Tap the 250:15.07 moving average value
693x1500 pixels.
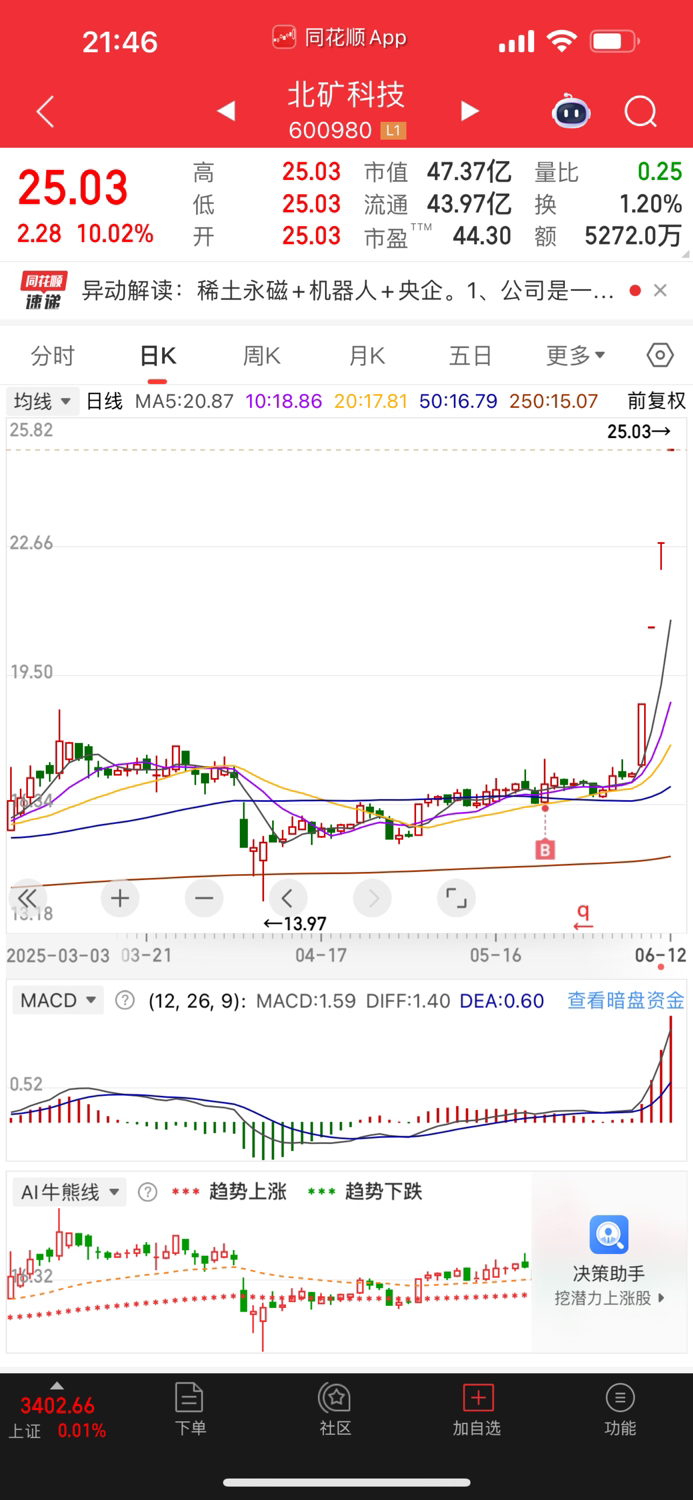pyautogui.click(x=554, y=401)
